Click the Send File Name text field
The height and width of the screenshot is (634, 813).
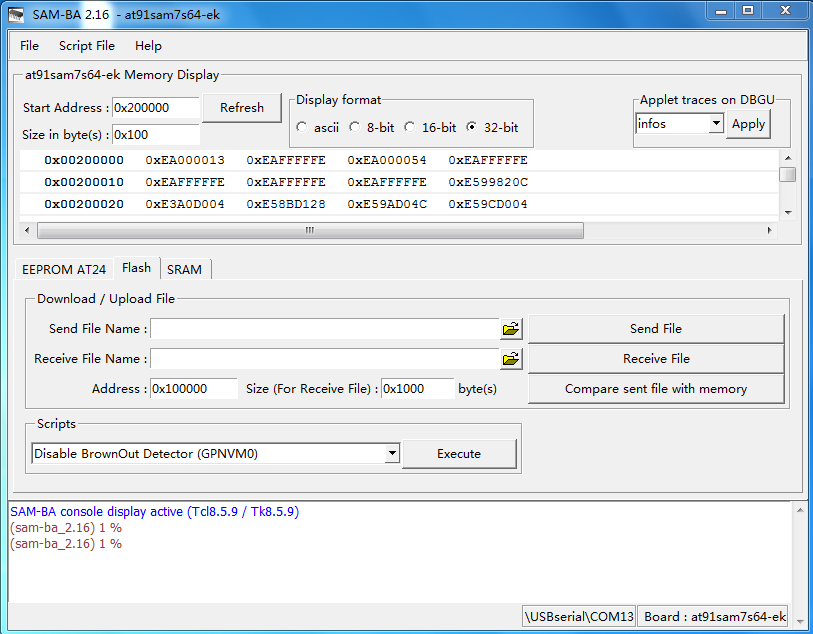point(325,329)
